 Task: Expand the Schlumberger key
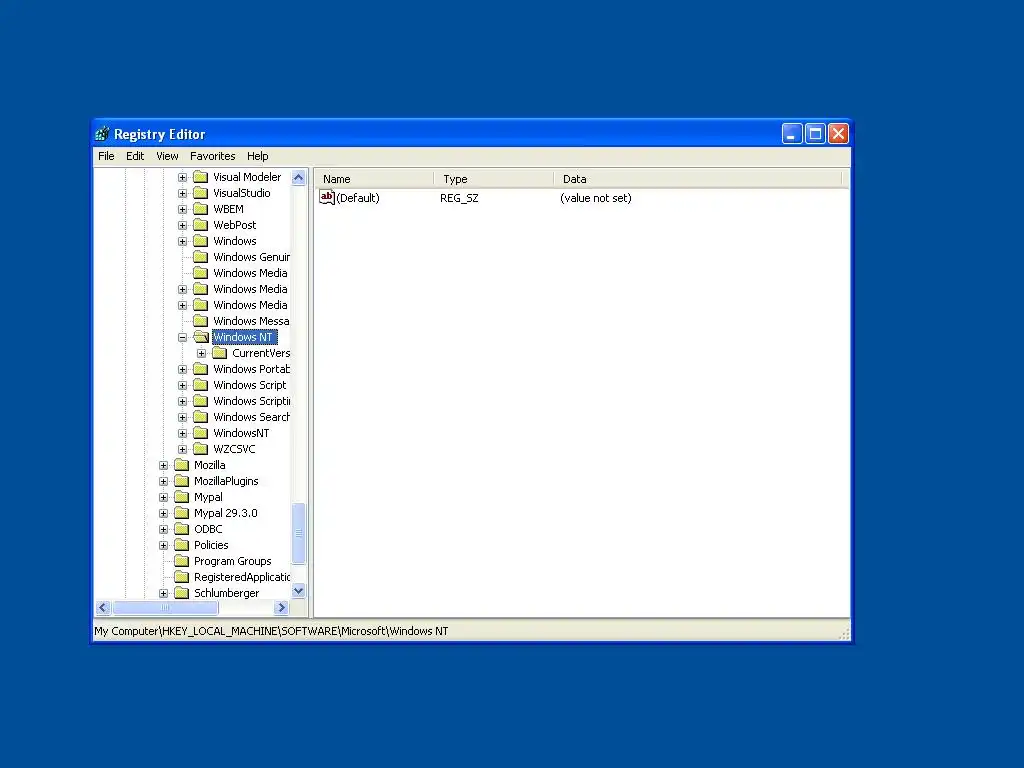coord(164,594)
